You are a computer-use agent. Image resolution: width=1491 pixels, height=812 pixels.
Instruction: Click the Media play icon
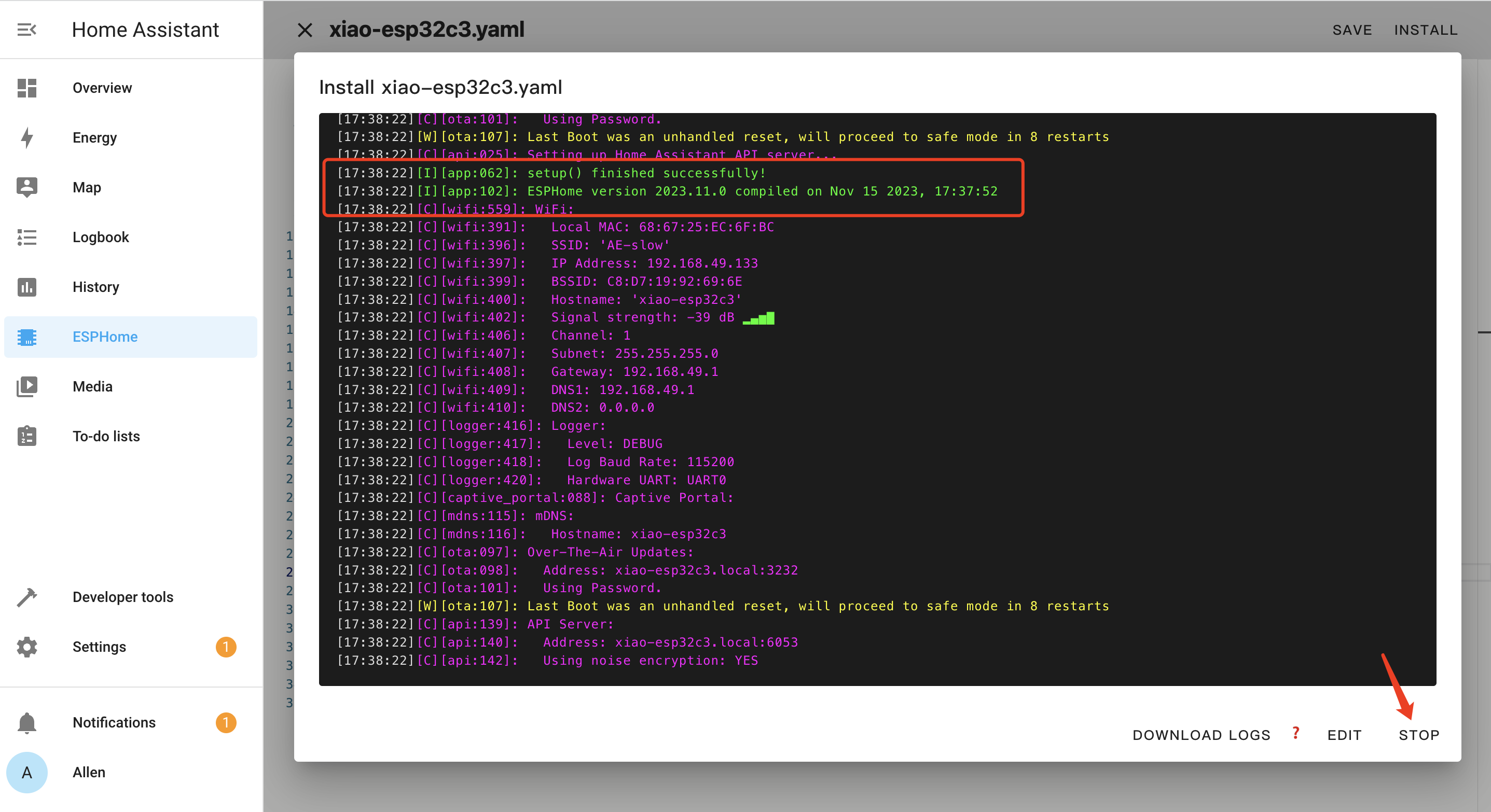(x=26, y=386)
